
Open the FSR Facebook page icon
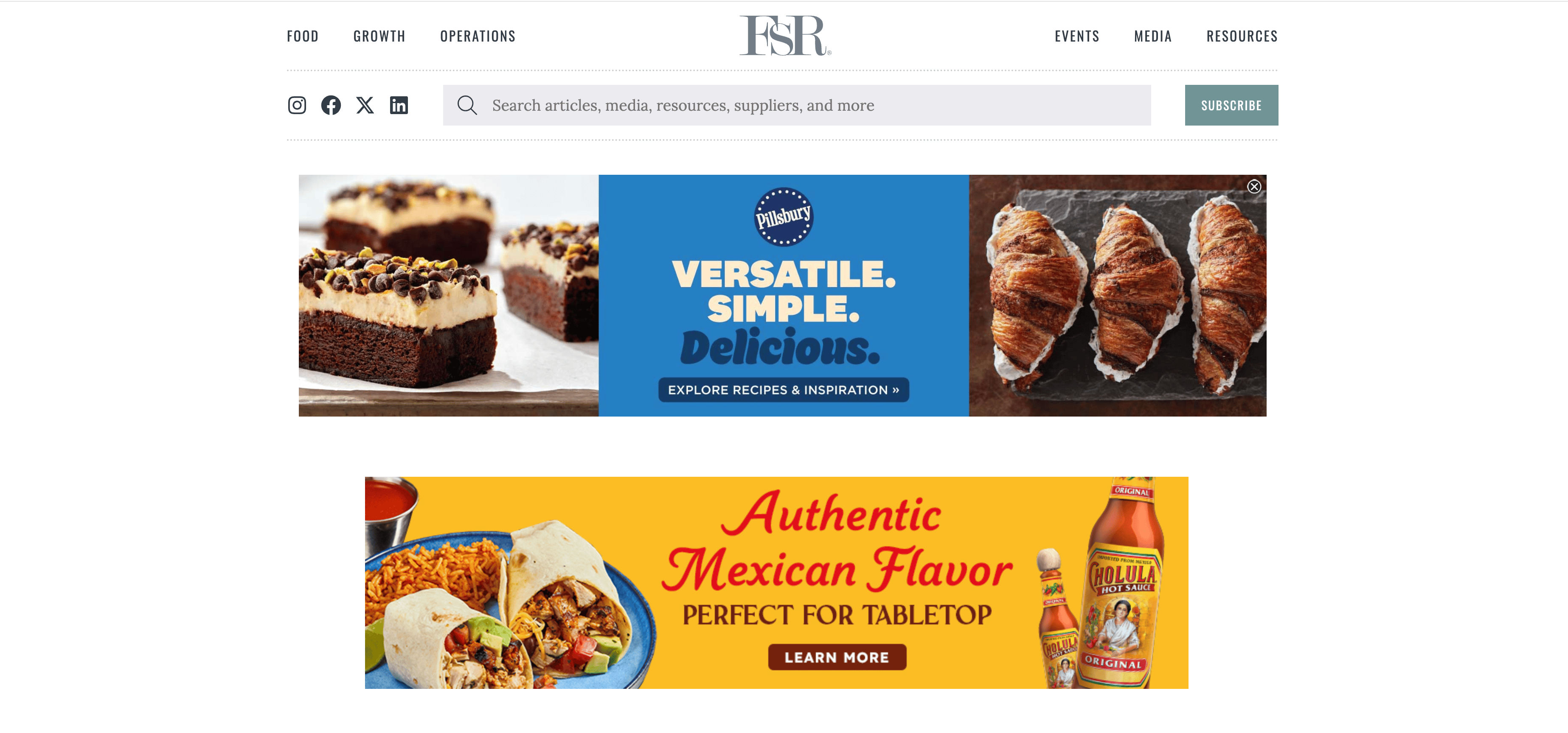[x=331, y=105]
